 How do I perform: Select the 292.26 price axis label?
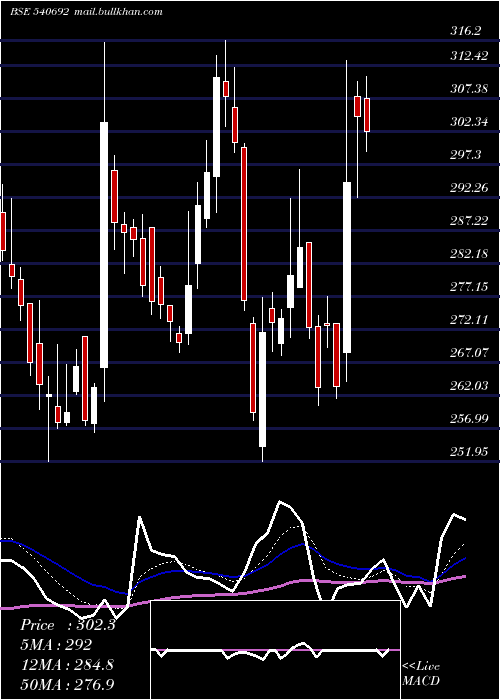click(469, 188)
